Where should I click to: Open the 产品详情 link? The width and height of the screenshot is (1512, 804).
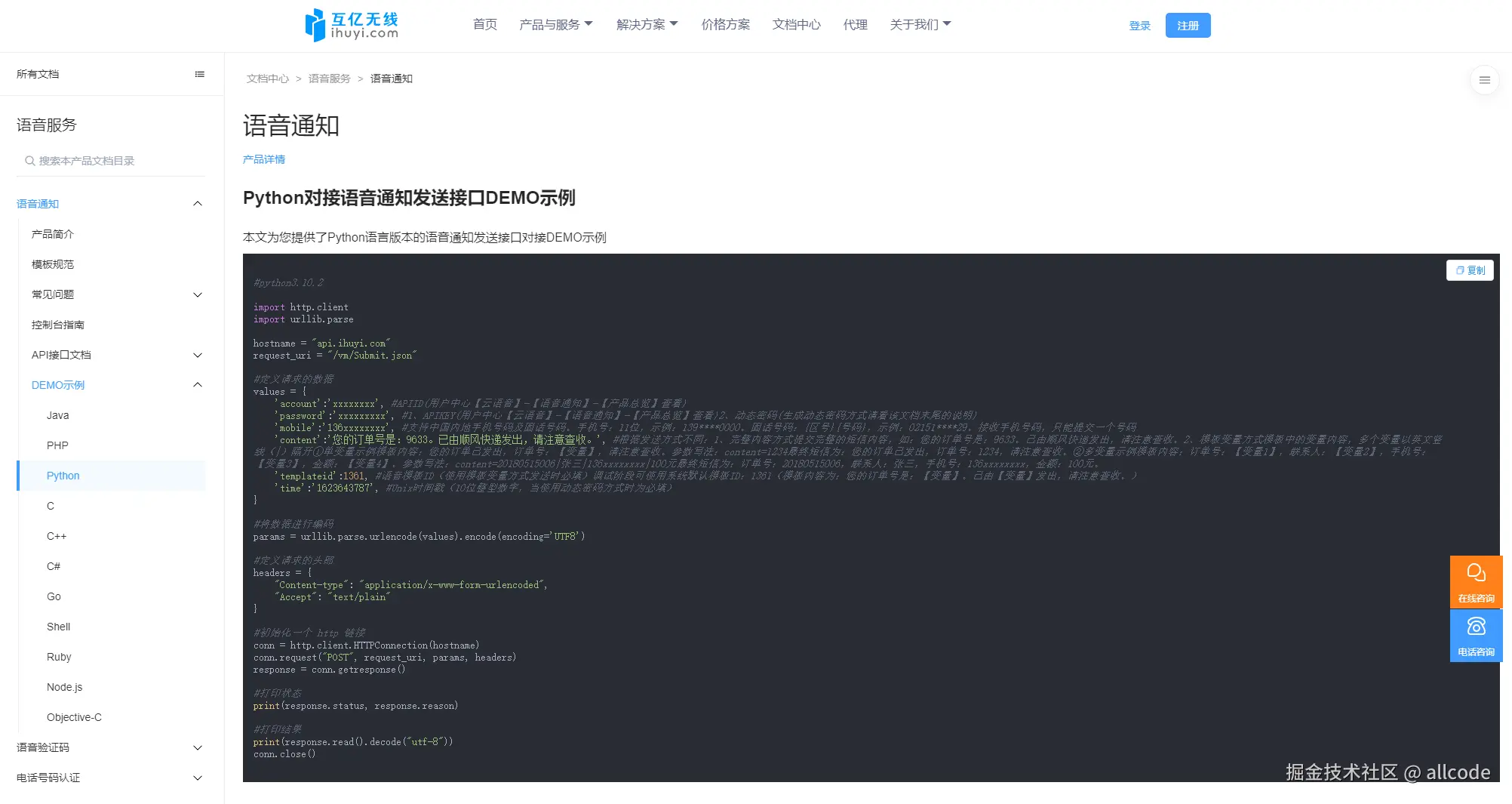(264, 159)
